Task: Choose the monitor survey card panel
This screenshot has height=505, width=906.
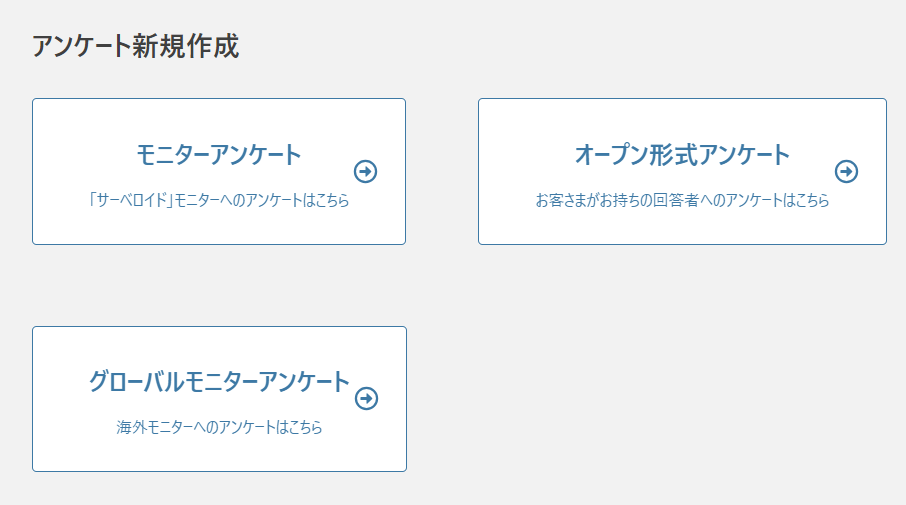Action: click(219, 172)
